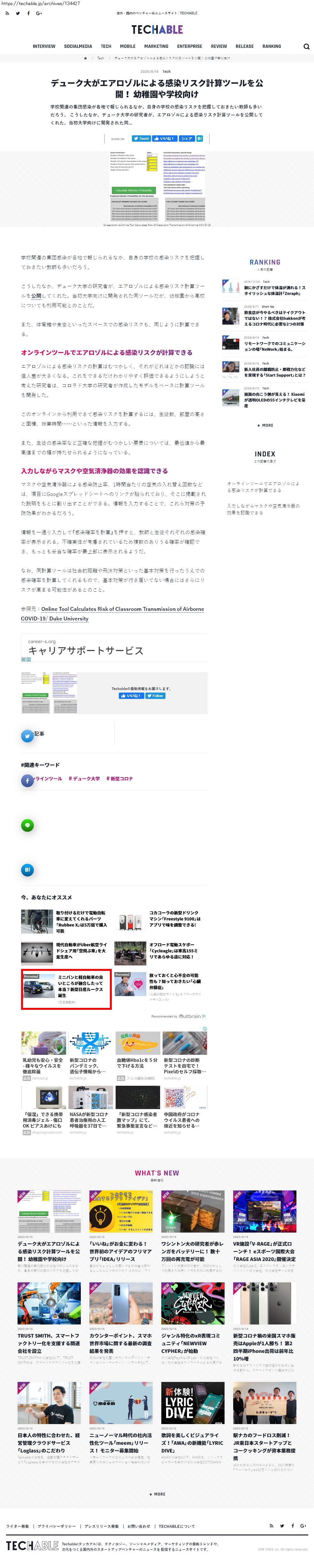Screen dimensions: 314x1568
Task: Open footer Twitter icon
Action: pyautogui.click(x=282, y=1525)
